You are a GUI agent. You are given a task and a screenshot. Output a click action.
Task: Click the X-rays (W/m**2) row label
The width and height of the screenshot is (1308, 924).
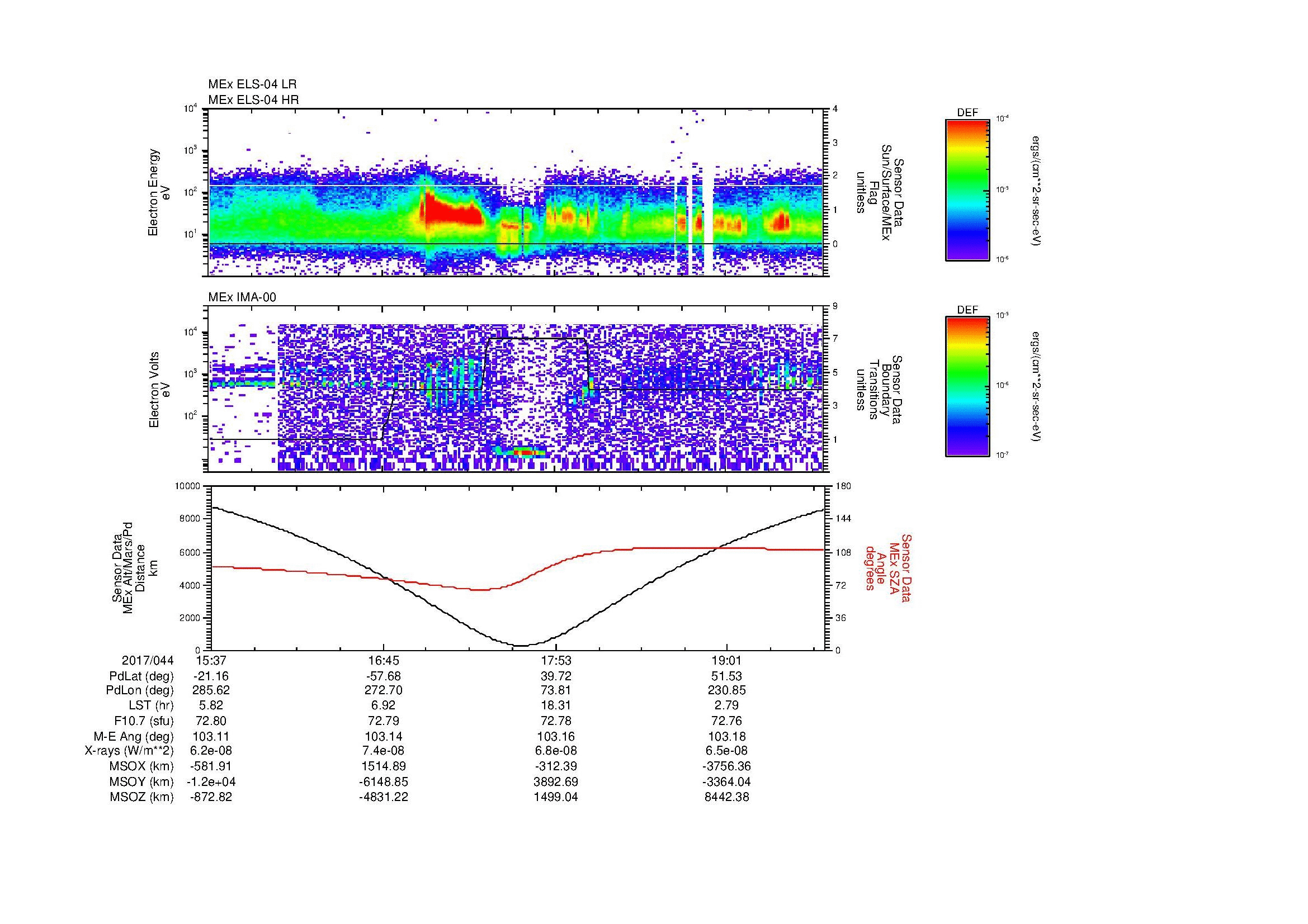[x=129, y=751]
